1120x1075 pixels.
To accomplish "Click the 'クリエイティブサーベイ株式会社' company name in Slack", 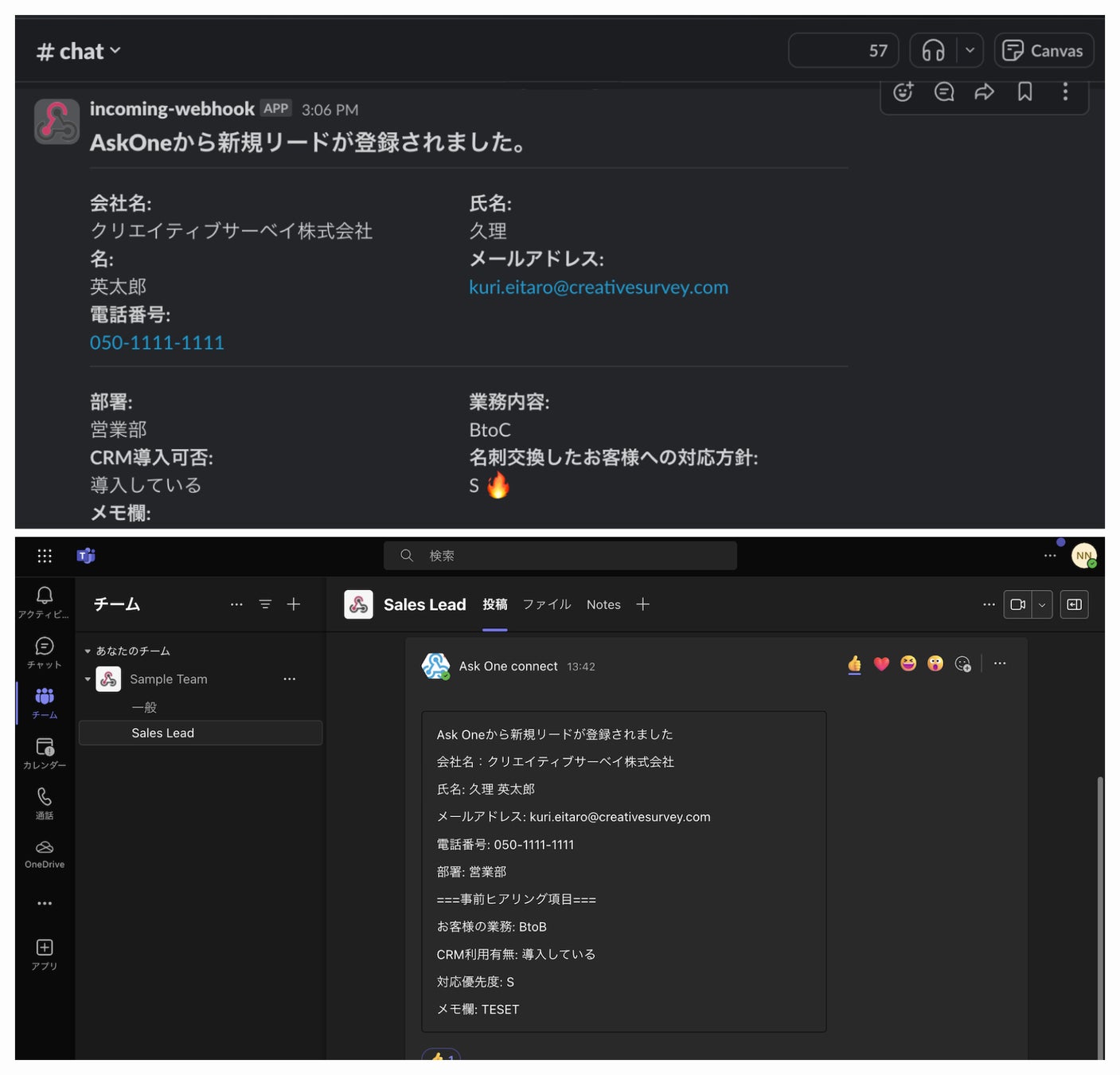I will click(231, 231).
